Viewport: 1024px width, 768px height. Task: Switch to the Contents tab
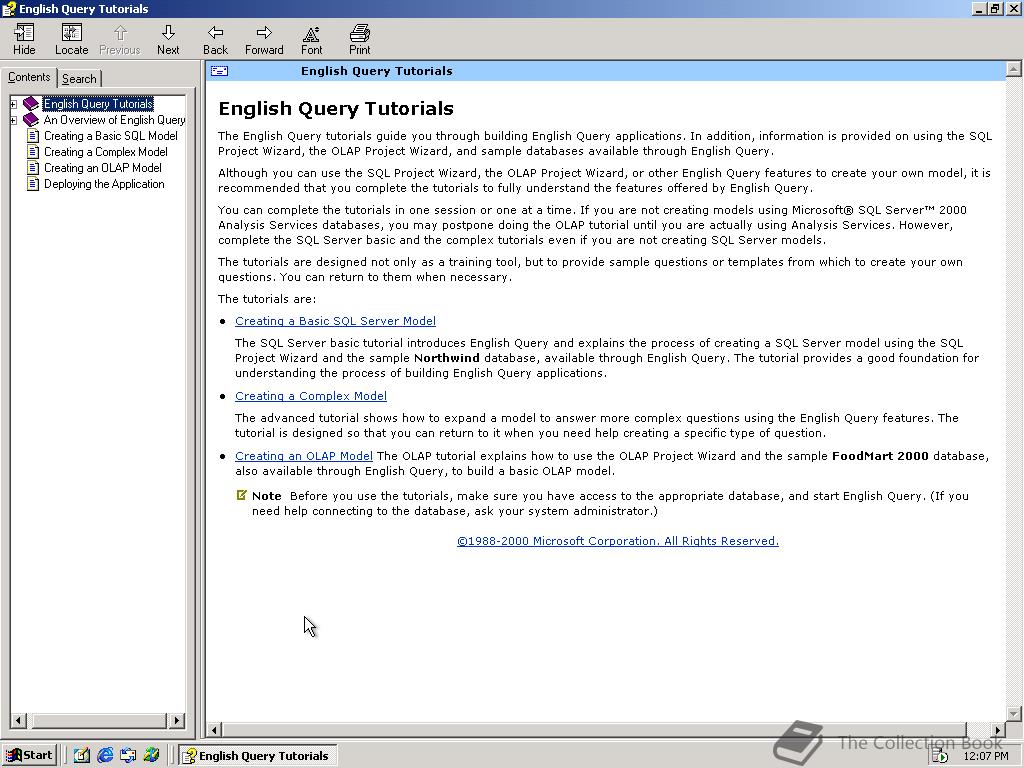click(29, 77)
